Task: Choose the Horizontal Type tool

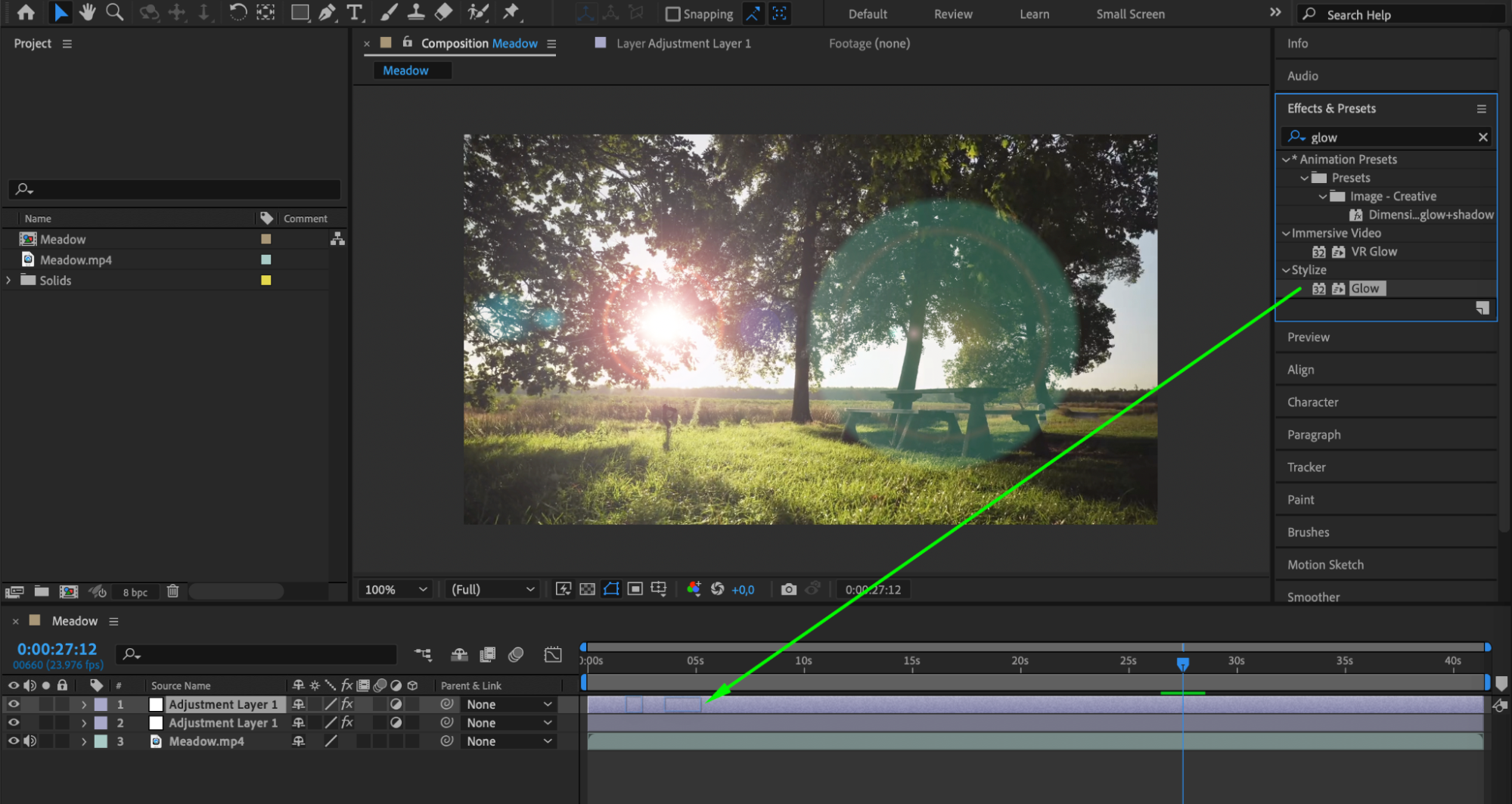Action: click(354, 12)
